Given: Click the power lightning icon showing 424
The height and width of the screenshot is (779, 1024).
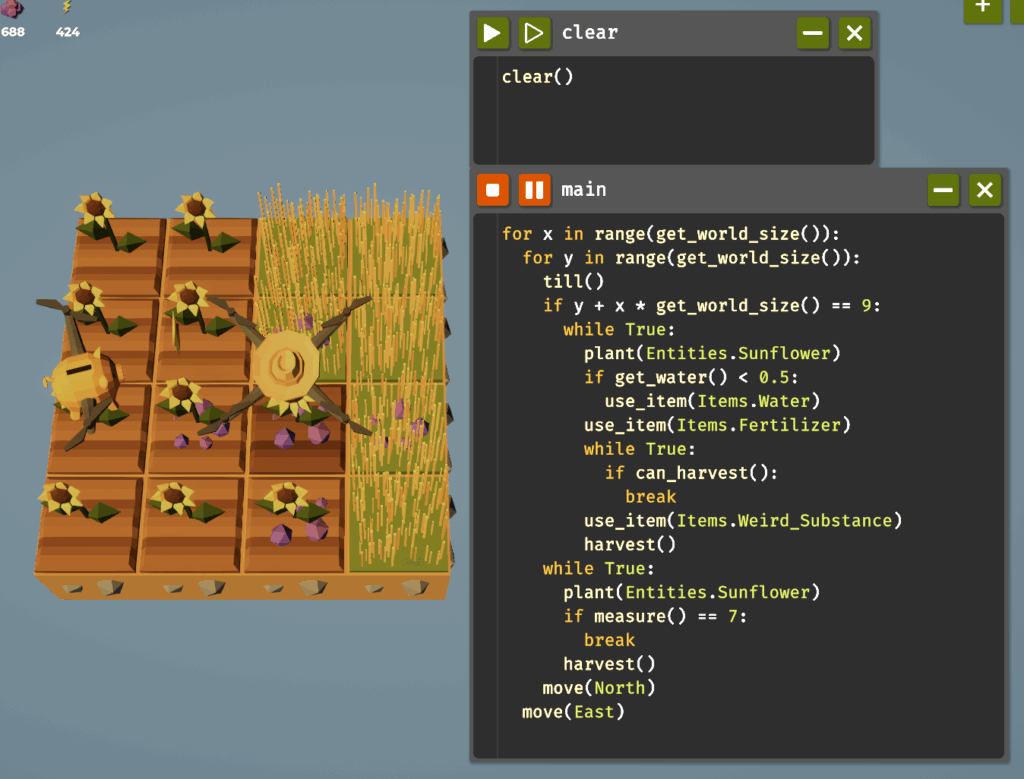Looking at the screenshot, I should point(67,8).
